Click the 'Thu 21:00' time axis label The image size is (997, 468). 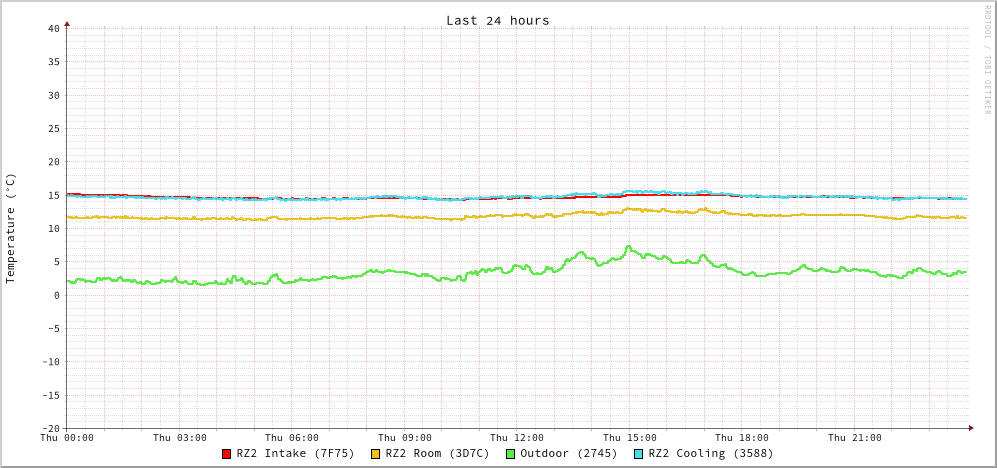854,438
